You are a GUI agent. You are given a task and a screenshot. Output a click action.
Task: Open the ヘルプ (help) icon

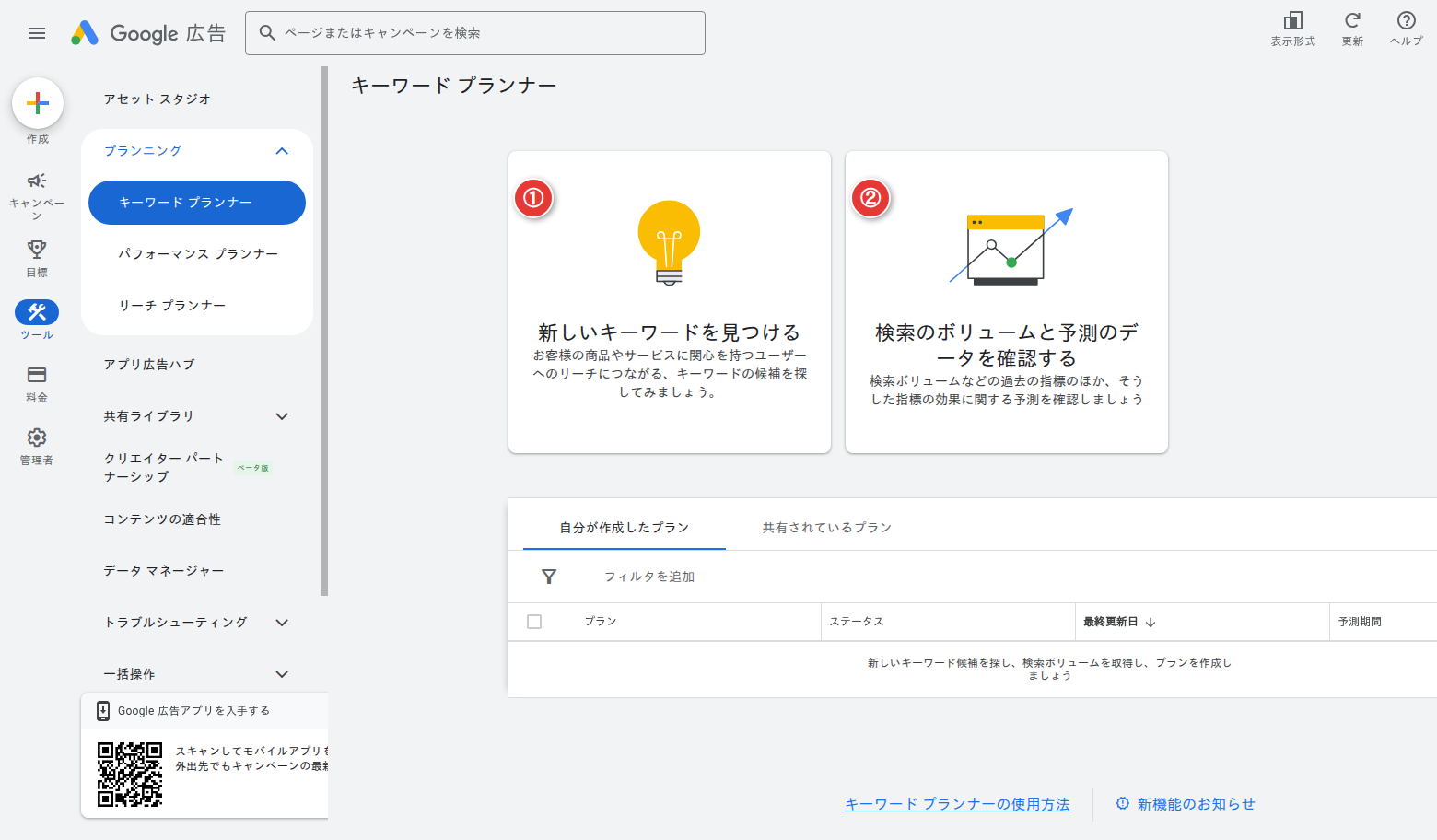coord(1405,20)
